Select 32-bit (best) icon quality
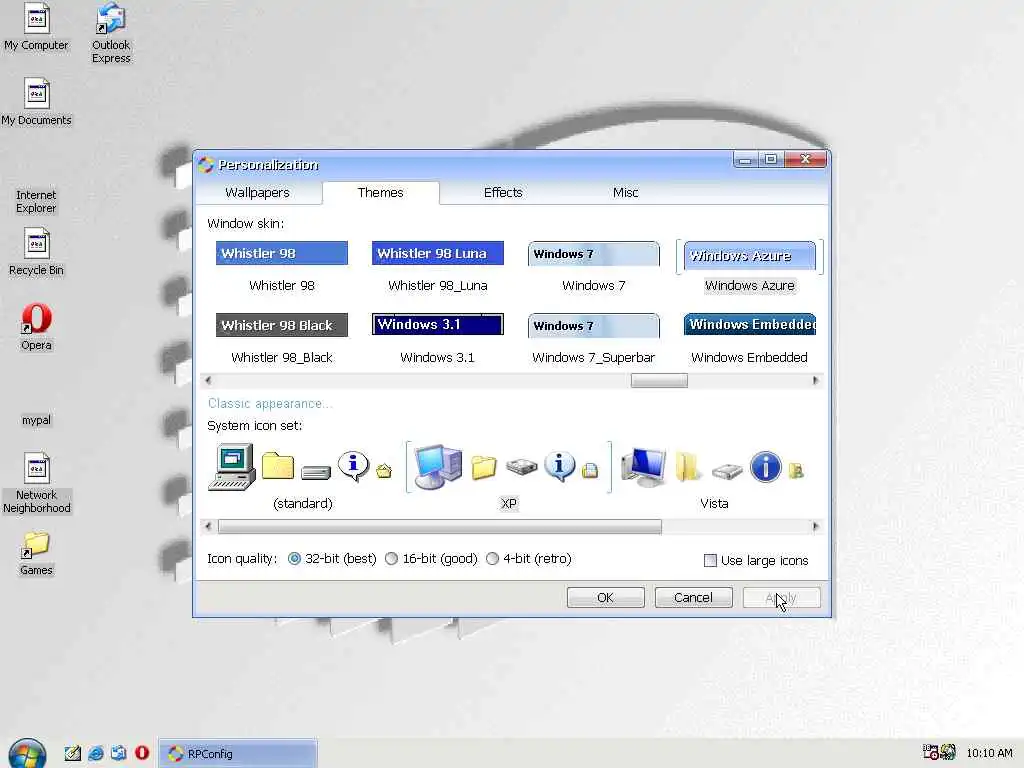 click(x=332, y=558)
